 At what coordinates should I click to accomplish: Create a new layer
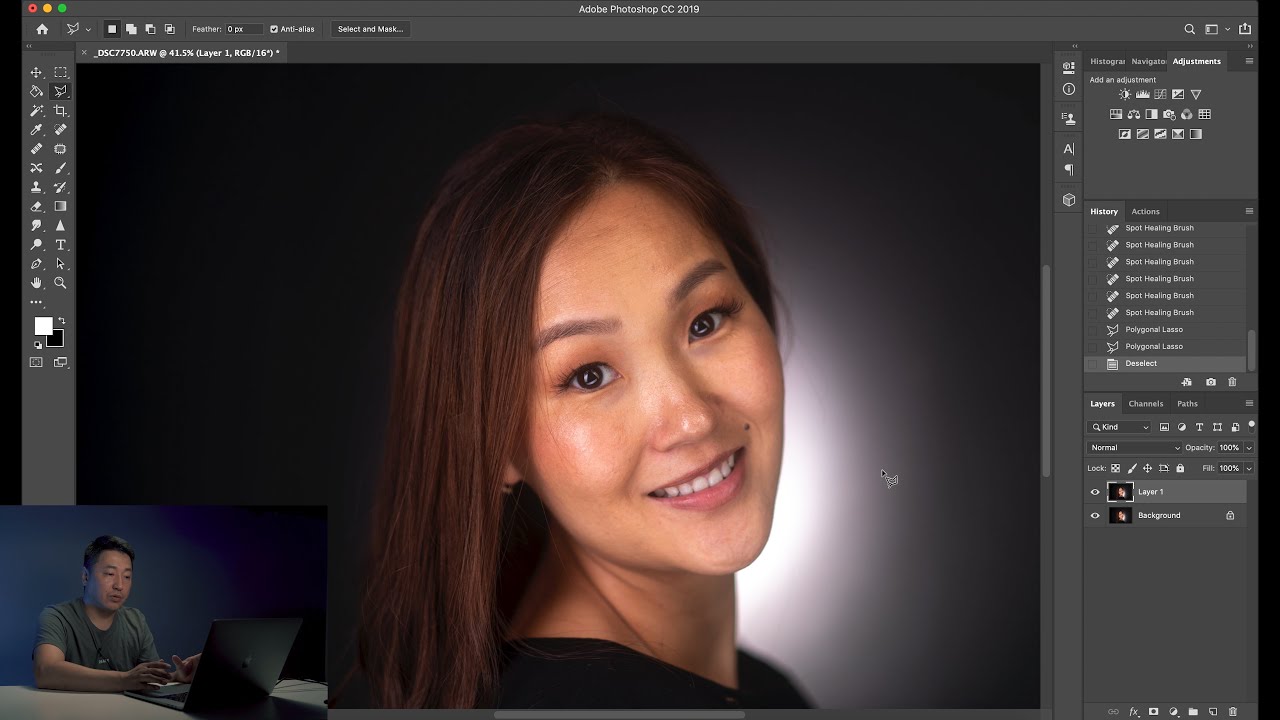(x=1213, y=712)
